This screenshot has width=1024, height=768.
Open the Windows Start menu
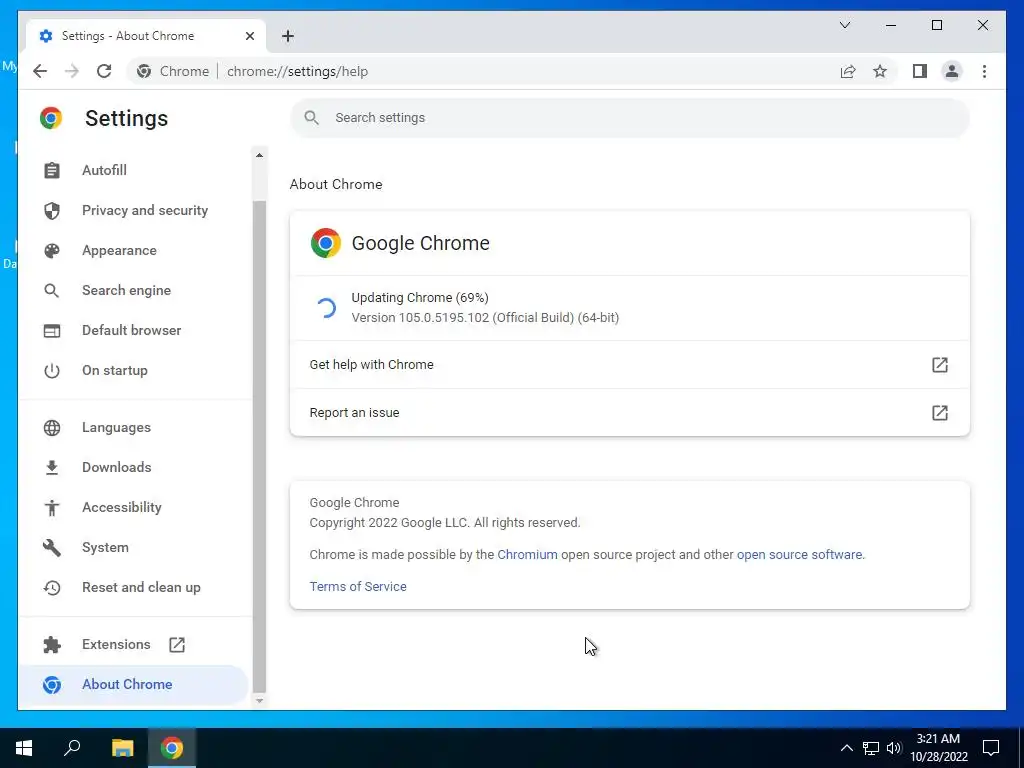point(24,748)
